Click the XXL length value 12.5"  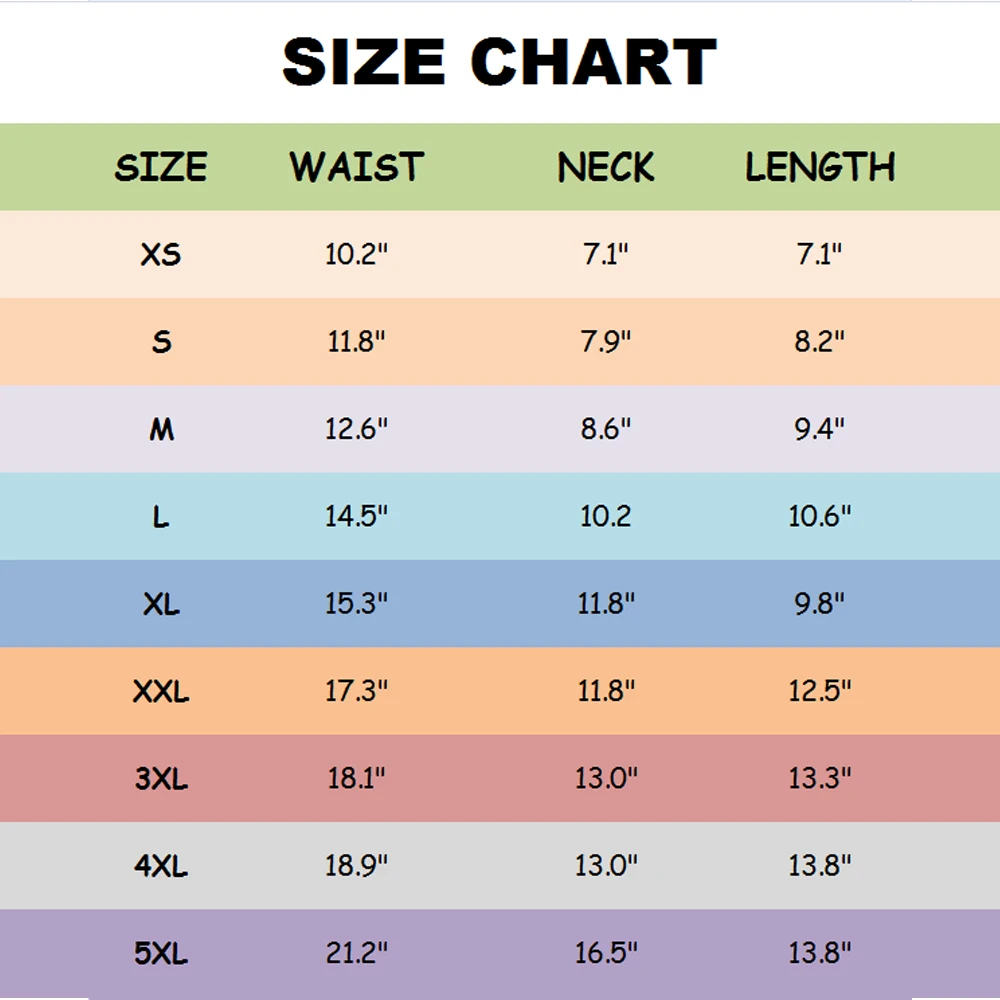click(820, 691)
